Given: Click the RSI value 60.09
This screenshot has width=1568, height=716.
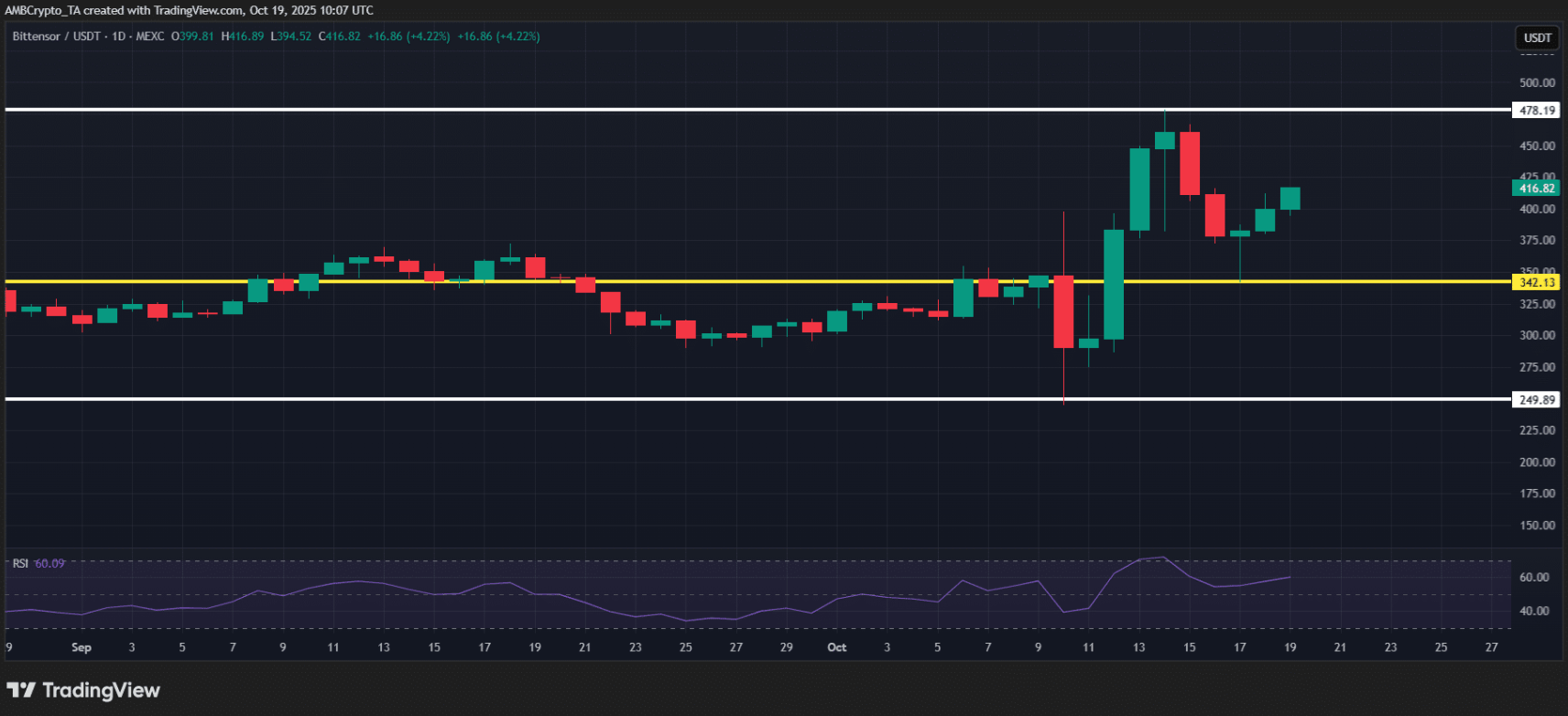Looking at the screenshot, I should tap(49, 564).
